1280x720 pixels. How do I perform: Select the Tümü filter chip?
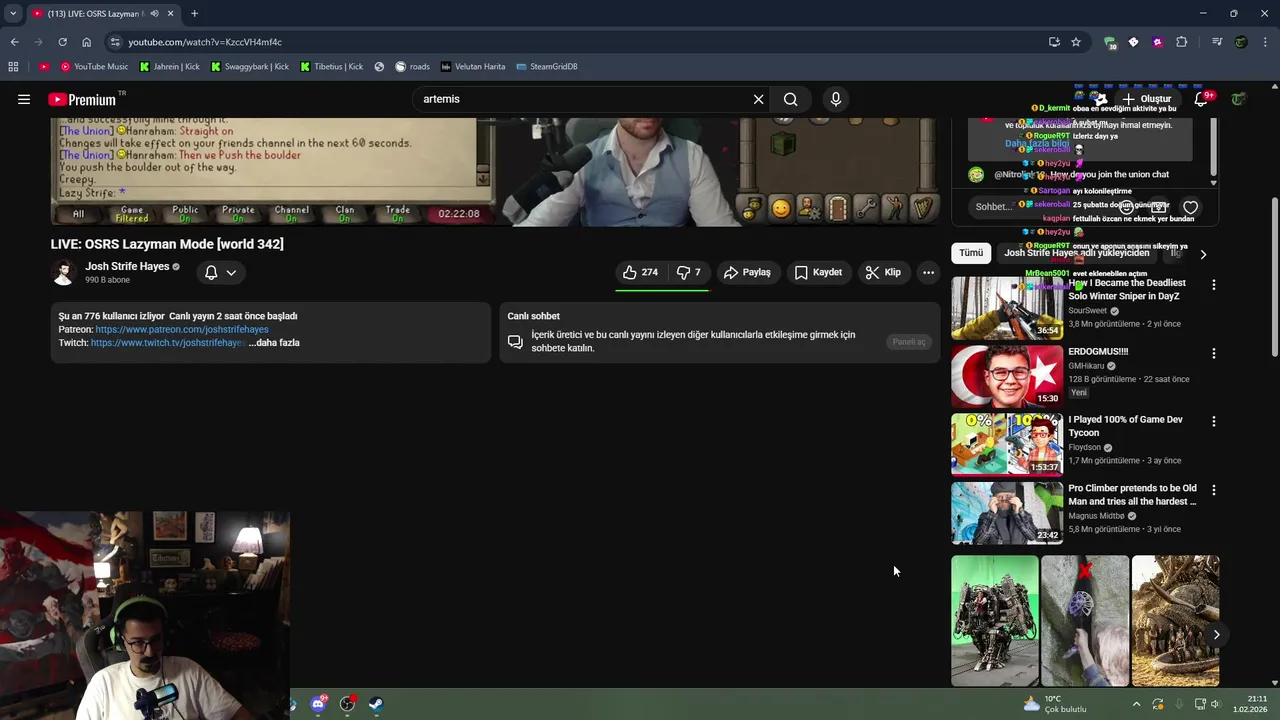click(x=971, y=253)
